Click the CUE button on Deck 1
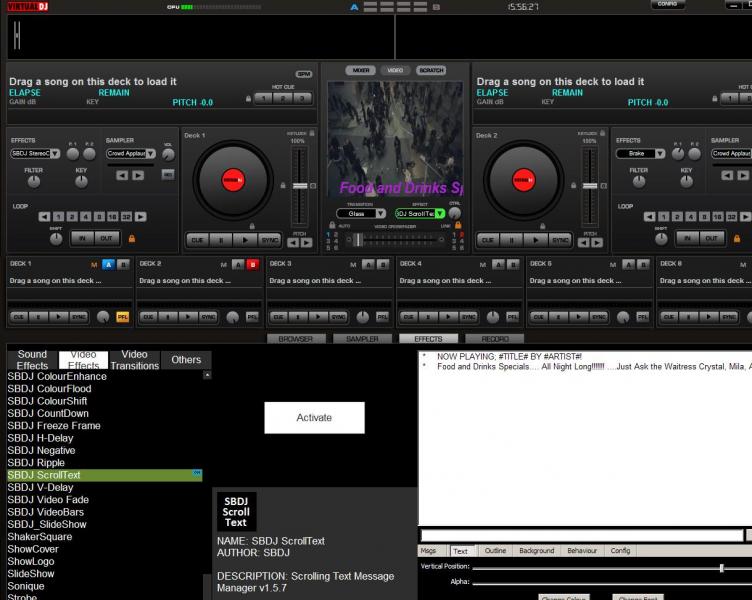Viewport: 752px width, 600px height. coord(196,240)
